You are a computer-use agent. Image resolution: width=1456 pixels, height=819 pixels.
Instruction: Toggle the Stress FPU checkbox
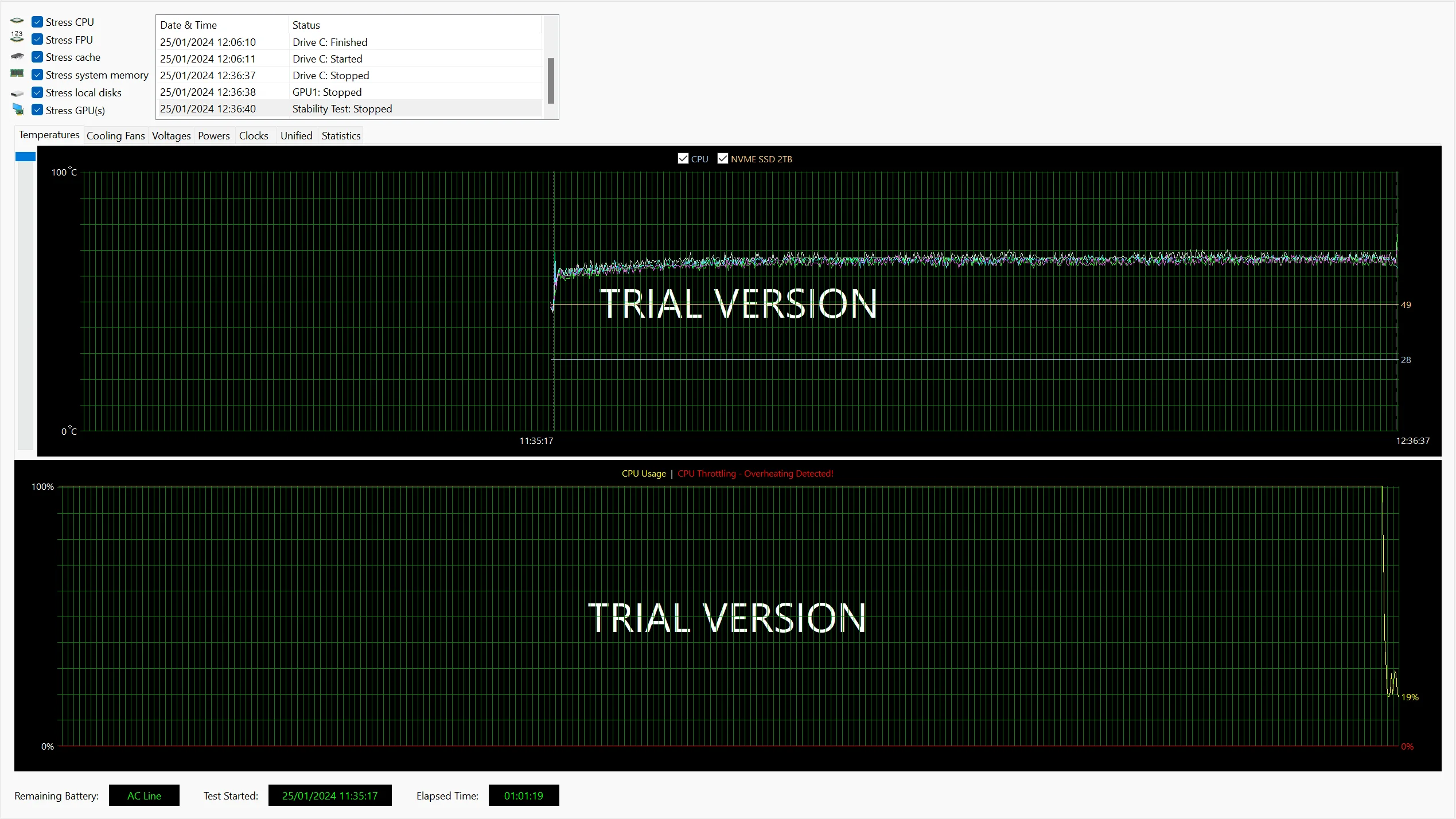point(37,40)
